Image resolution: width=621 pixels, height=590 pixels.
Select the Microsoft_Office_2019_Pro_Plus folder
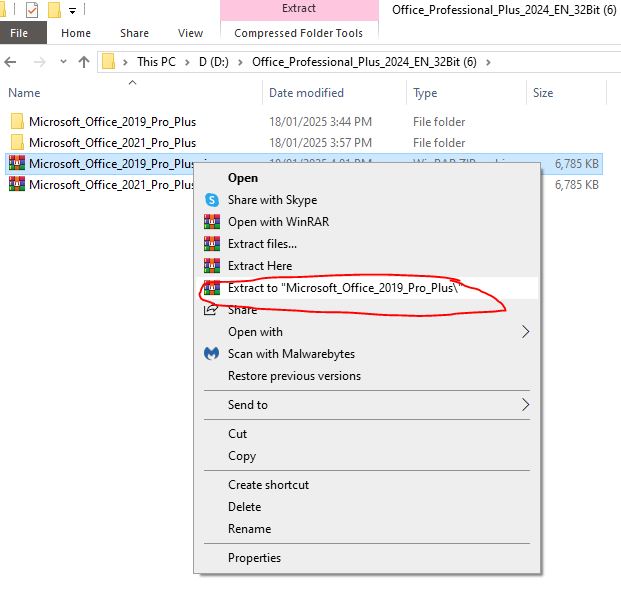click(x=112, y=122)
